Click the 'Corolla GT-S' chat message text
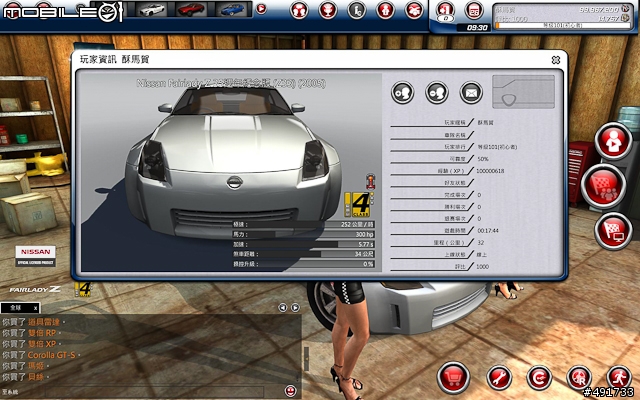 [51, 355]
